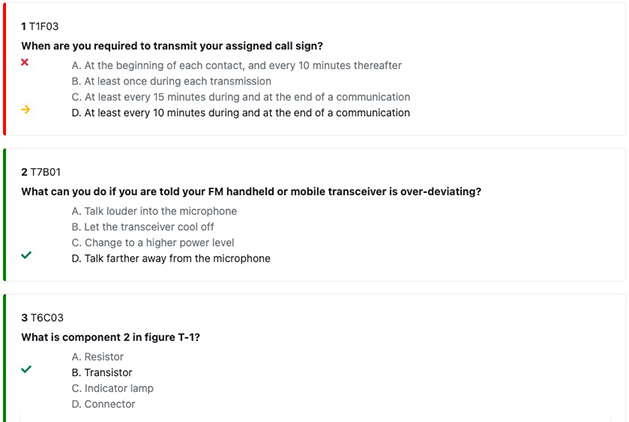Select the Indicator lamp answer
Screen dimensions: 629x422
pyautogui.click(x=112, y=388)
